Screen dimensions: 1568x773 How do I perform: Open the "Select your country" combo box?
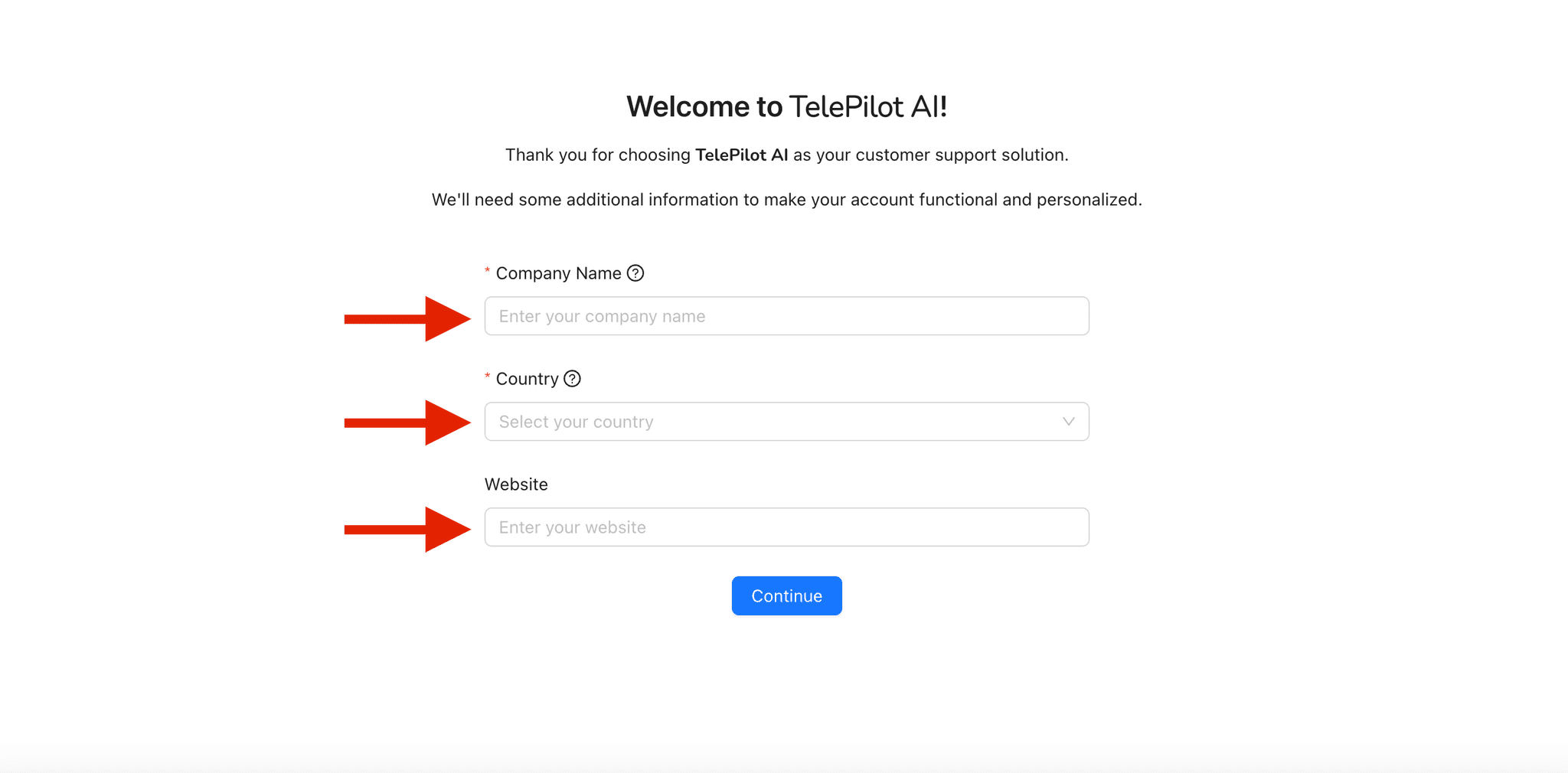(x=766, y=422)
